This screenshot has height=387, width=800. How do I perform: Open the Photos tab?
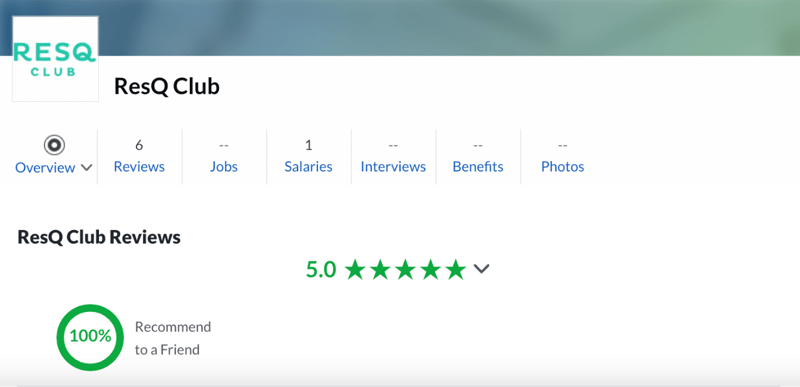click(x=563, y=167)
